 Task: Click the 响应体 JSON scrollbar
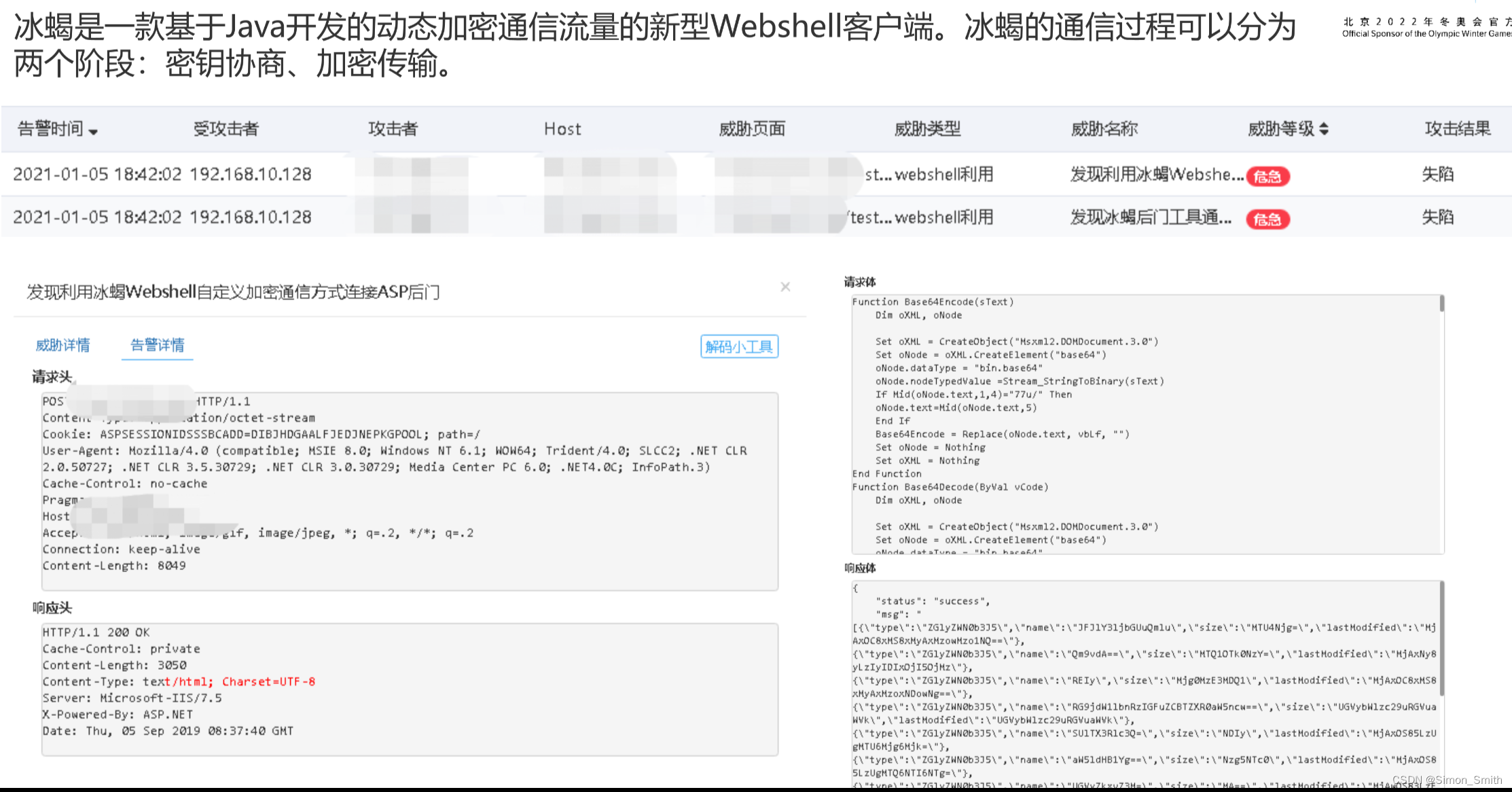1441,638
